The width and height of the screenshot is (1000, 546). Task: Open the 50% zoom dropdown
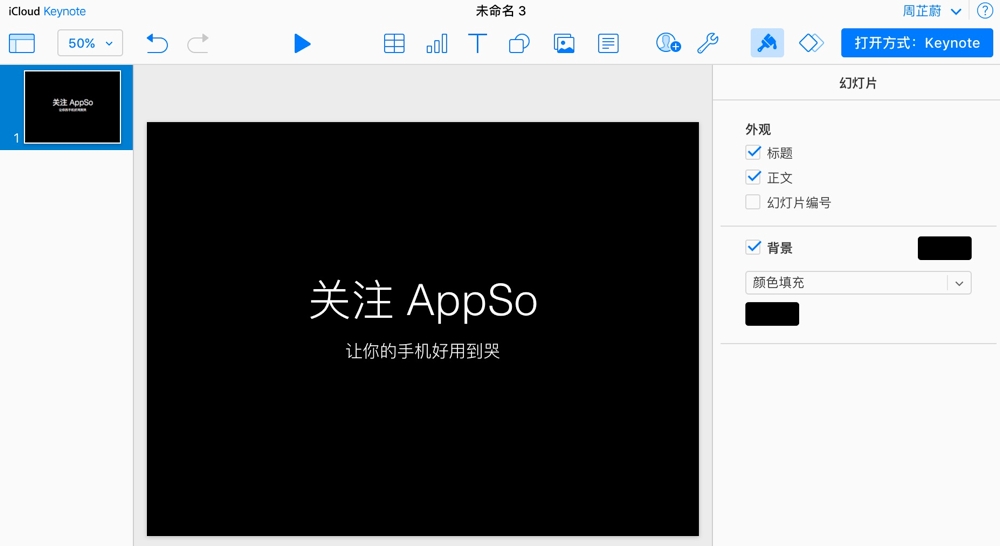tap(90, 43)
